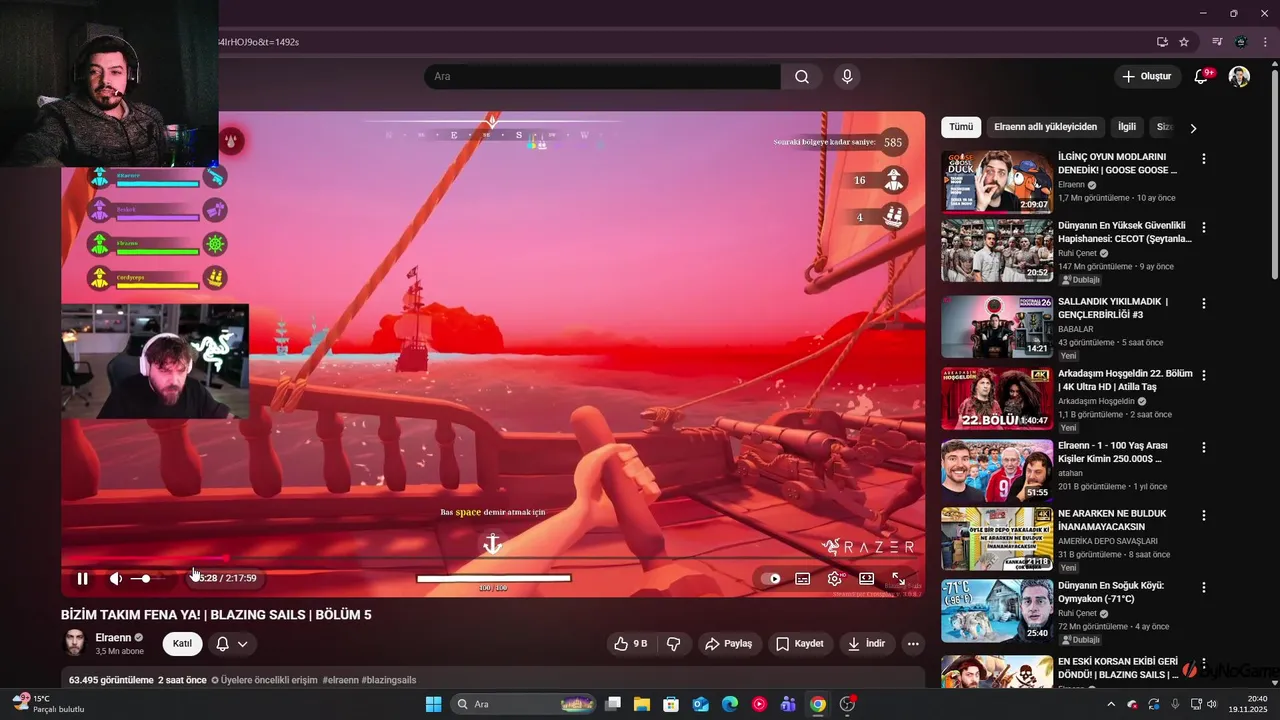Screen dimensions: 1280x720
Task: Open Microsoft Store from the taskbar
Action: 671,704
